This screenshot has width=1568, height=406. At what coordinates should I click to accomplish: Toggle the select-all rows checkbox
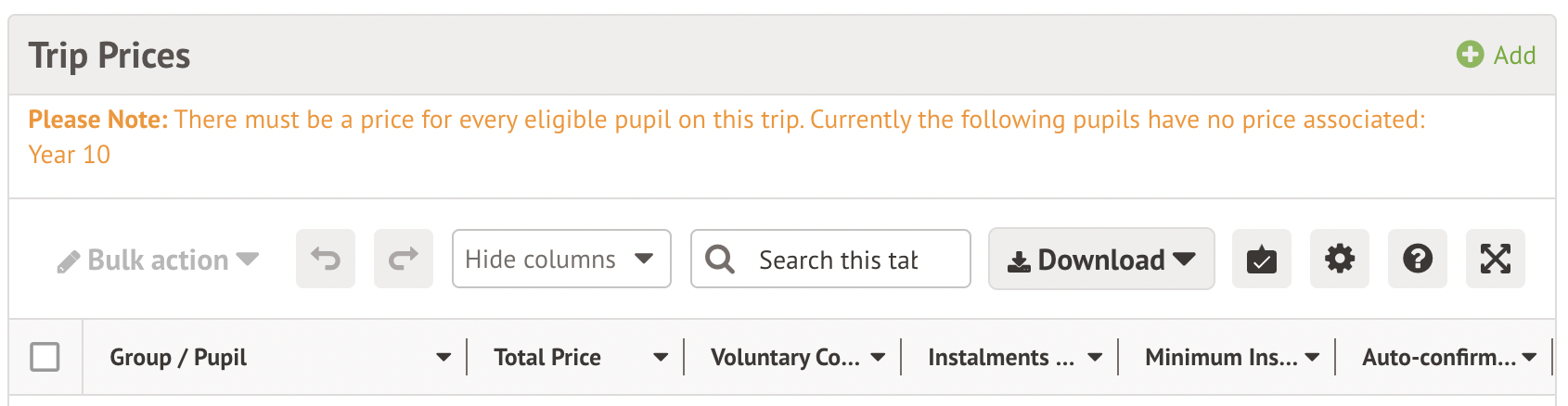(45, 357)
